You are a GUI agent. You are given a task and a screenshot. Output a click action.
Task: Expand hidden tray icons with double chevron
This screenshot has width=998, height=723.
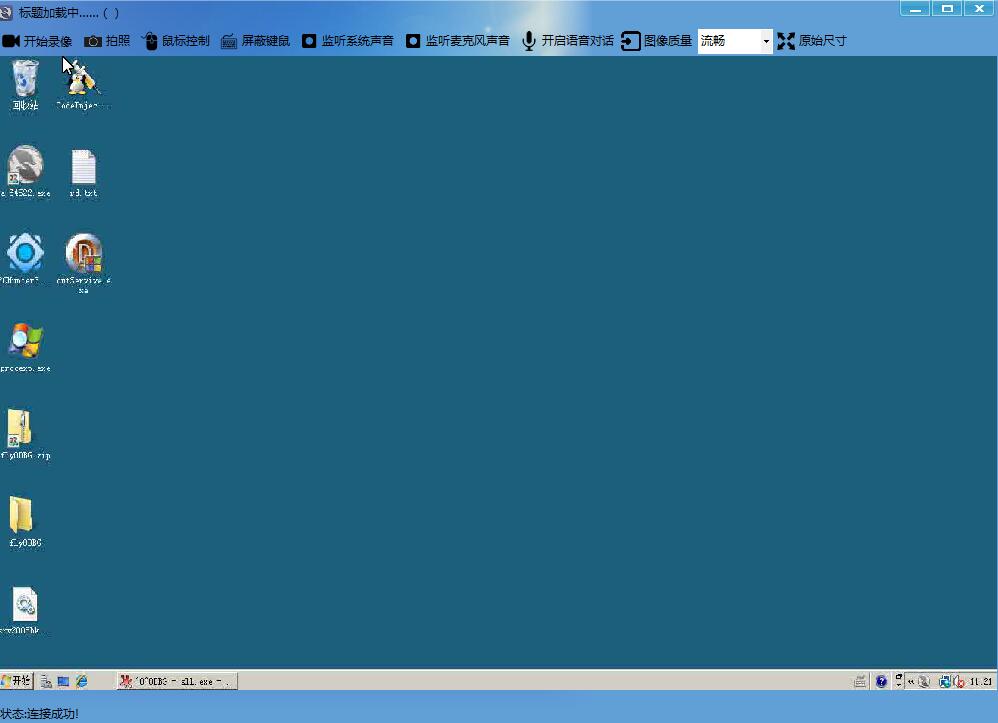click(911, 682)
